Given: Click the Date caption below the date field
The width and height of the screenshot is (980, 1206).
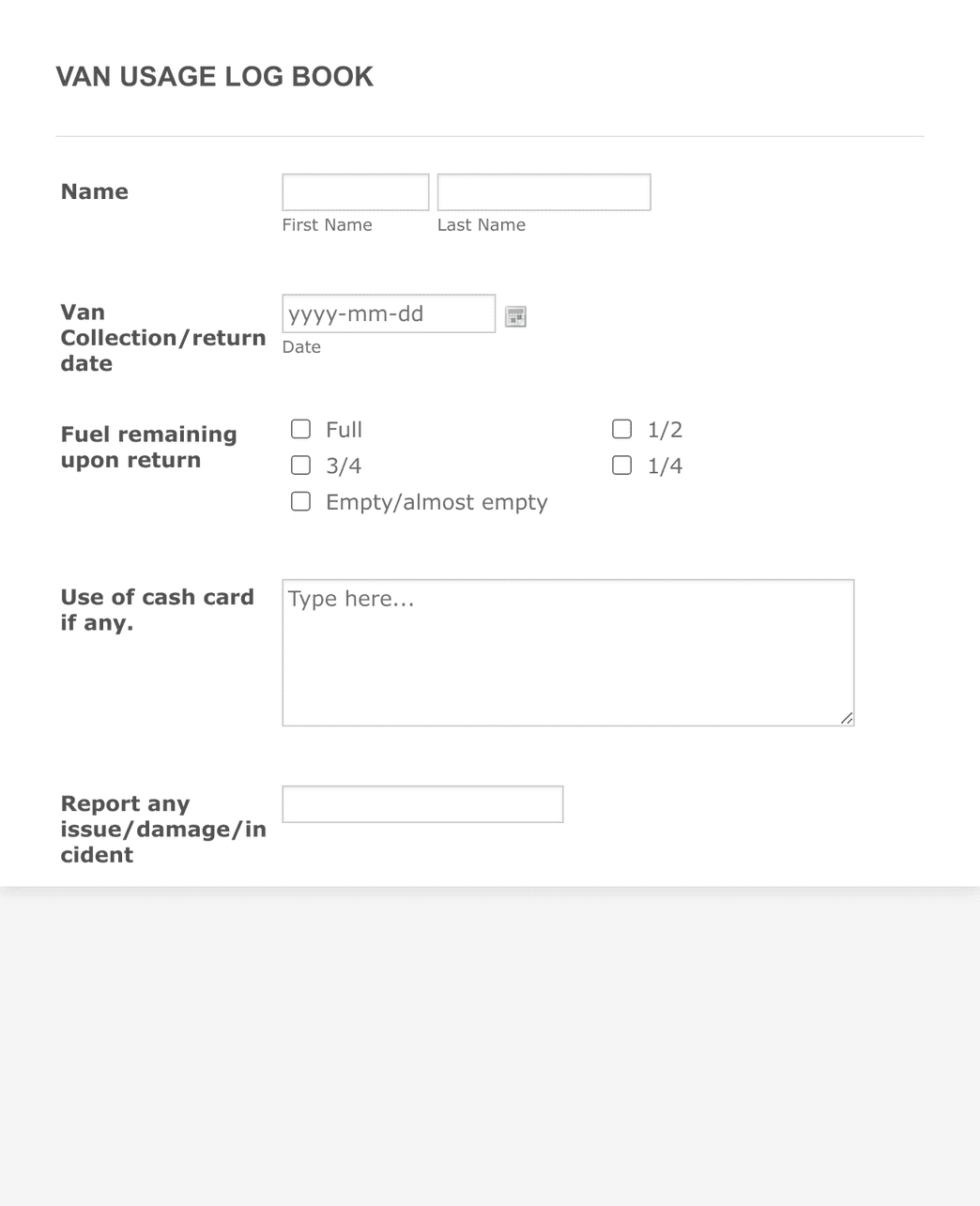Looking at the screenshot, I should [301, 346].
